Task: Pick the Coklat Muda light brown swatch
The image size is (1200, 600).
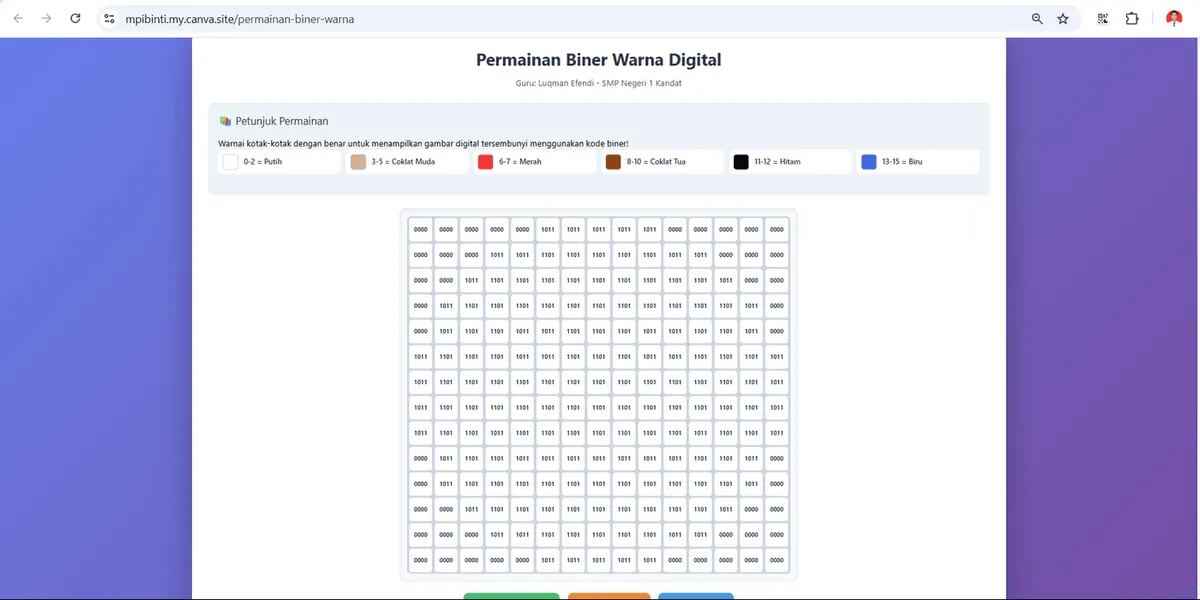Action: [358, 162]
